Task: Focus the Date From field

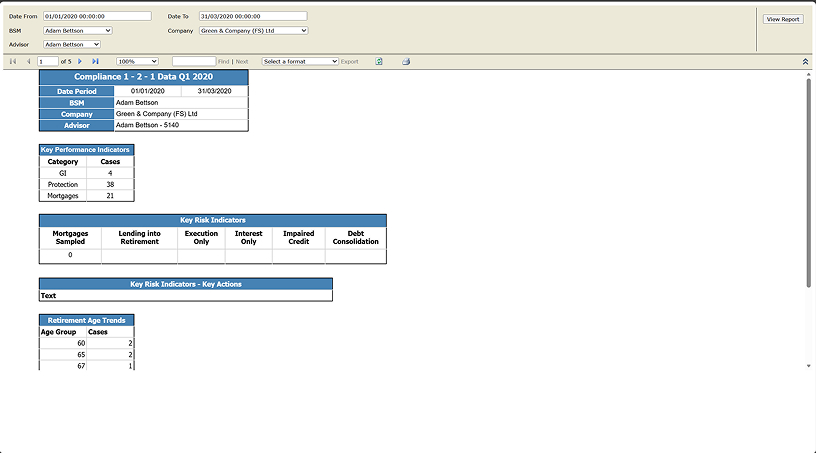Action: tap(97, 16)
